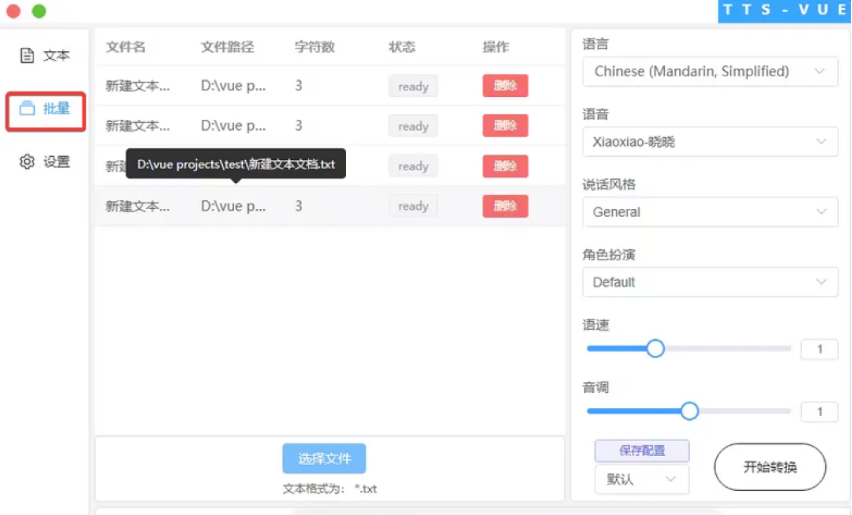852x515 pixels.
Task: Delete the last file in list
Action: click(x=505, y=206)
